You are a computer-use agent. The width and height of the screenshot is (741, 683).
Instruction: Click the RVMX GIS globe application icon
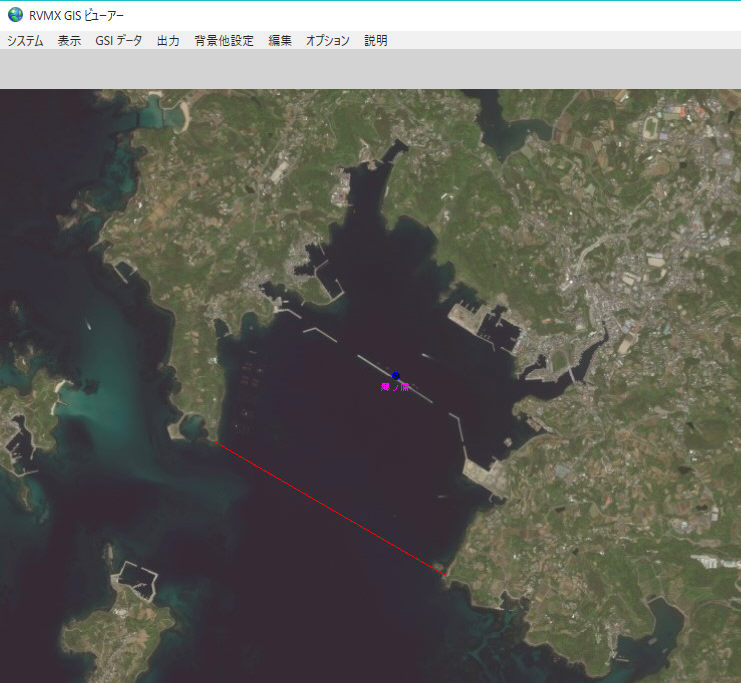click(15, 15)
